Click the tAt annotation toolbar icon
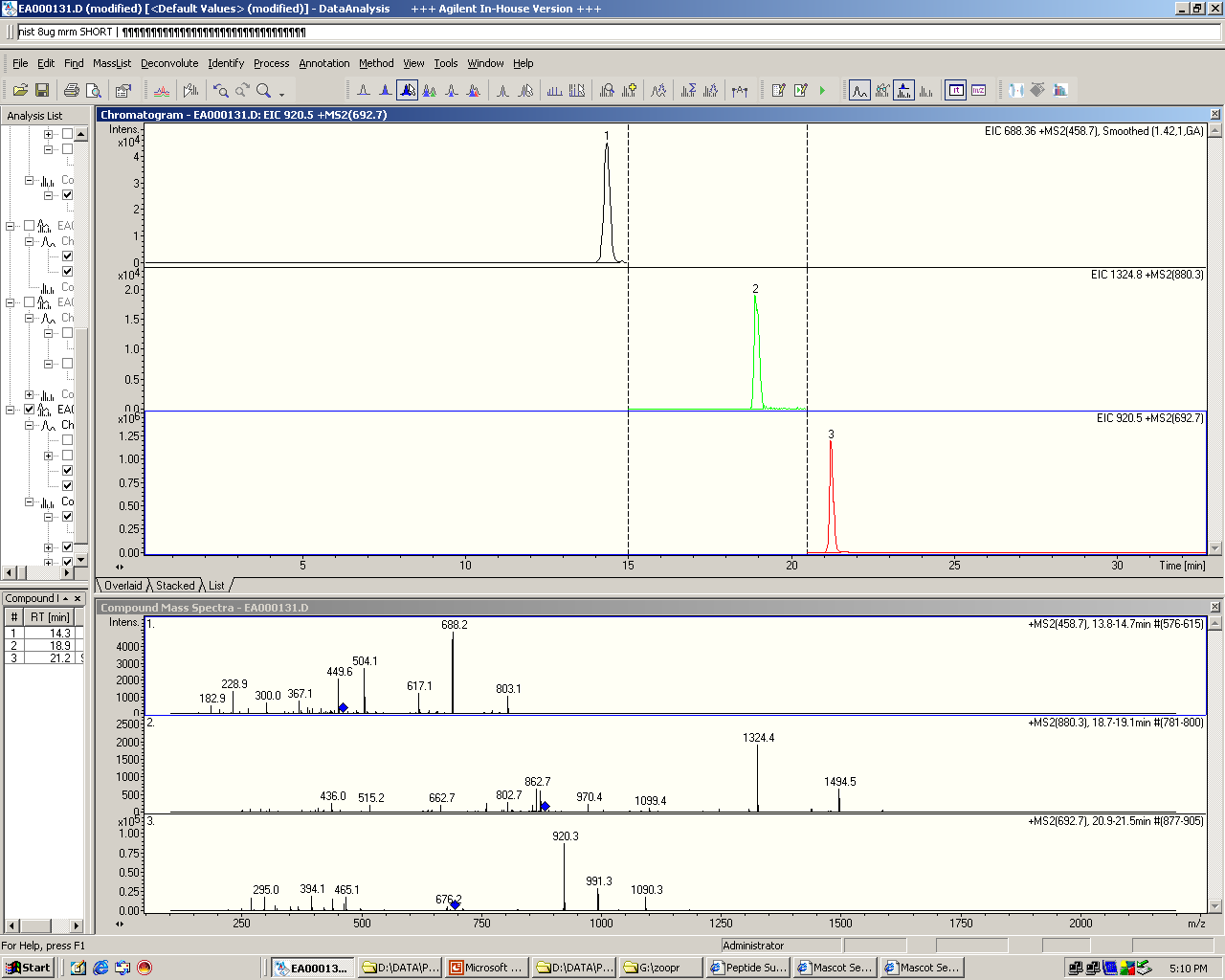This screenshot has width=1225, height=980. click(740, 90)
